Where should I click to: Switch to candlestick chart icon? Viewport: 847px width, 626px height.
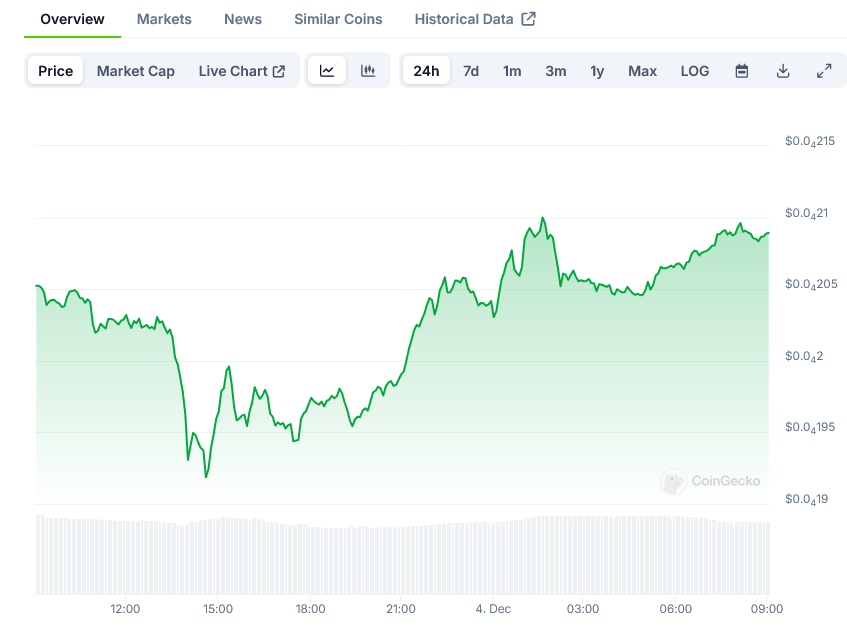tap(368, 71)
